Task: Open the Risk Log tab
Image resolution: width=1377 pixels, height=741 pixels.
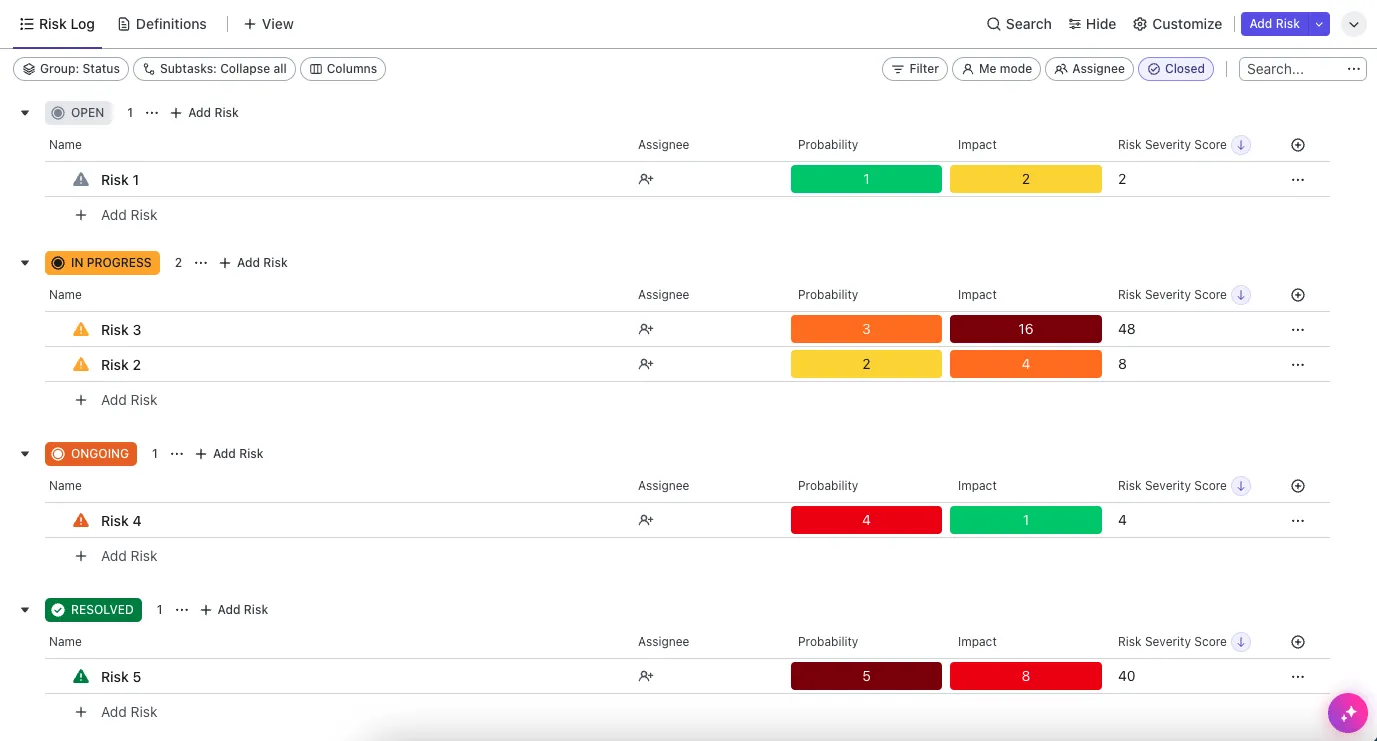Action: click(x=57, y=24)
